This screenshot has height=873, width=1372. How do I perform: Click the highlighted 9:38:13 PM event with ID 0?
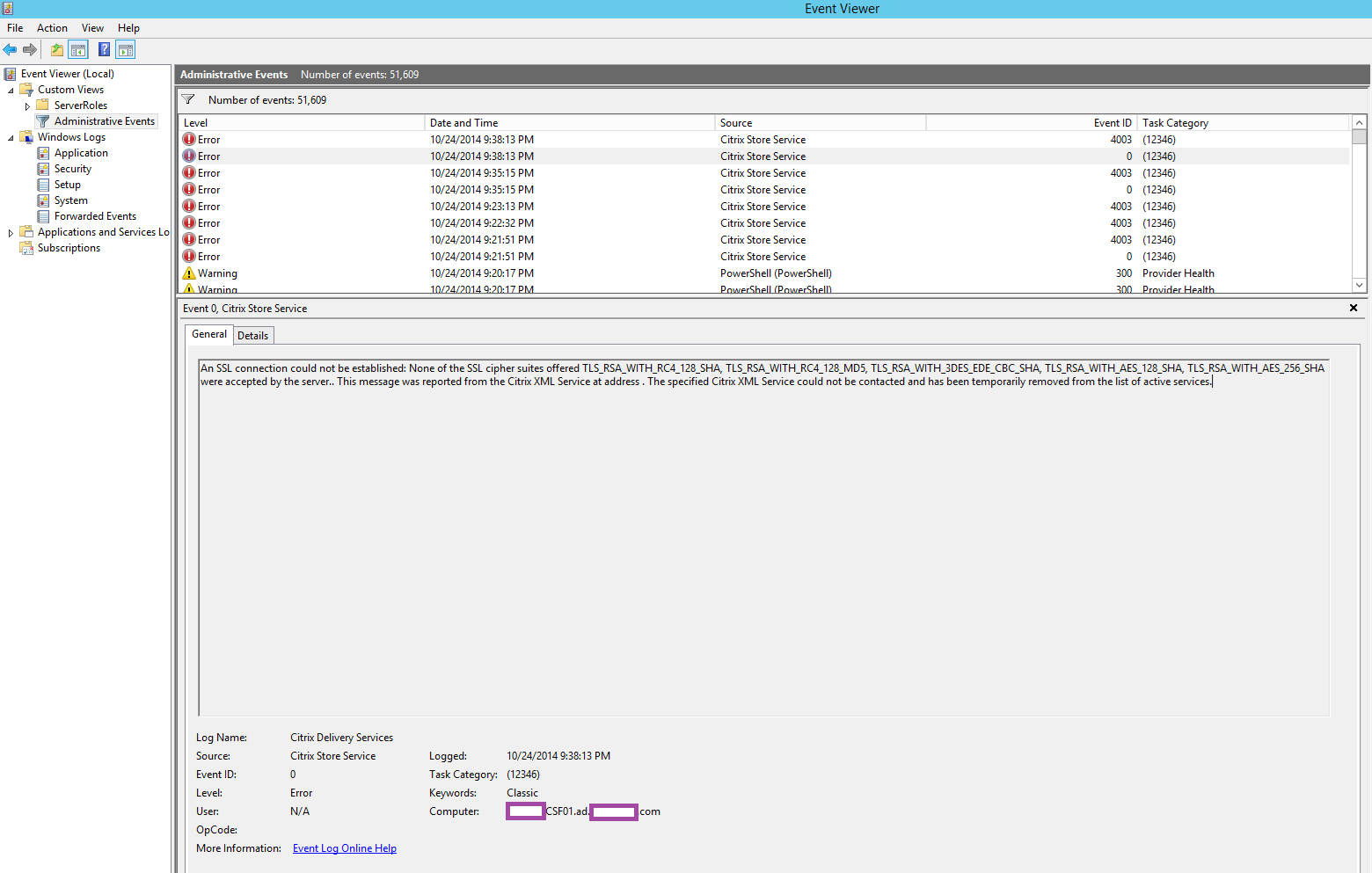[764, 156]
